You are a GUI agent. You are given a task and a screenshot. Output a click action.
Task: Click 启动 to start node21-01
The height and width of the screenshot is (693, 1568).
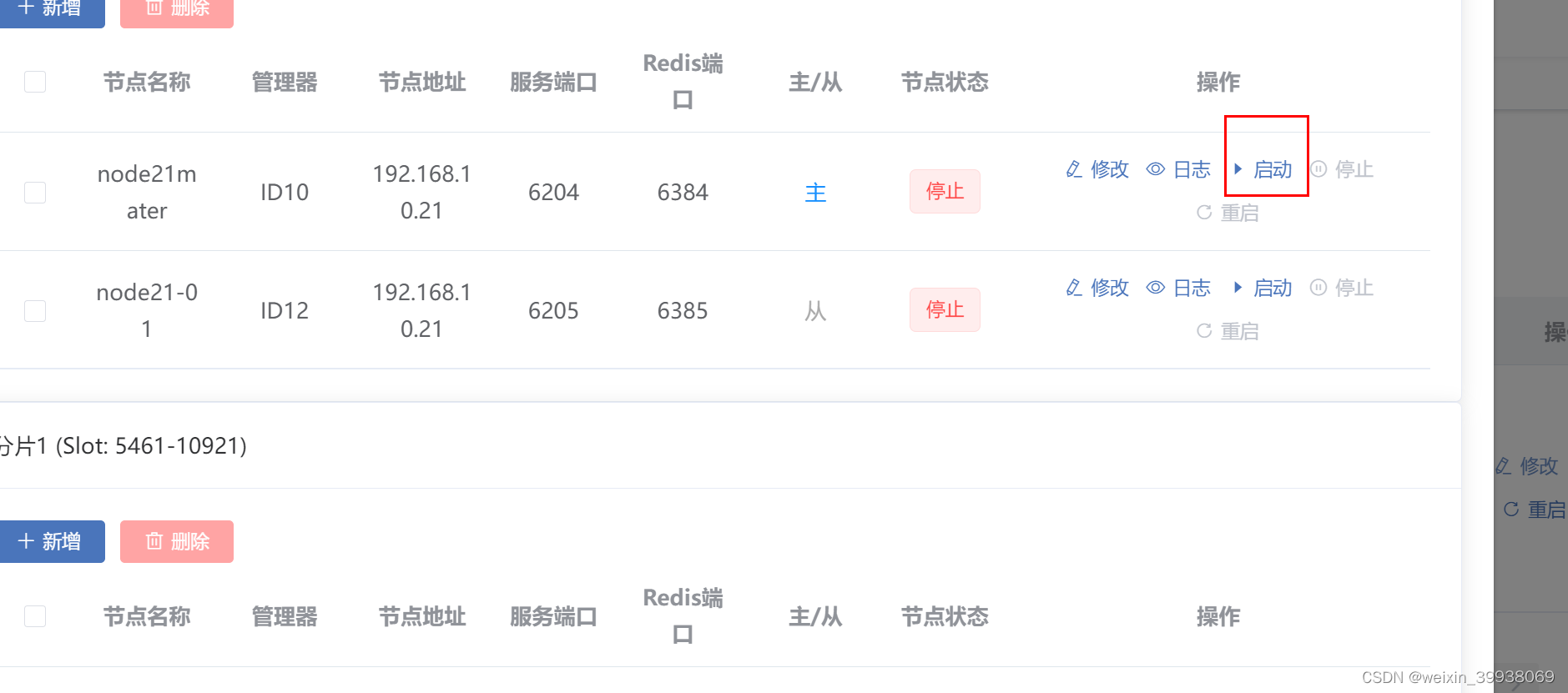coord(1263,288)
